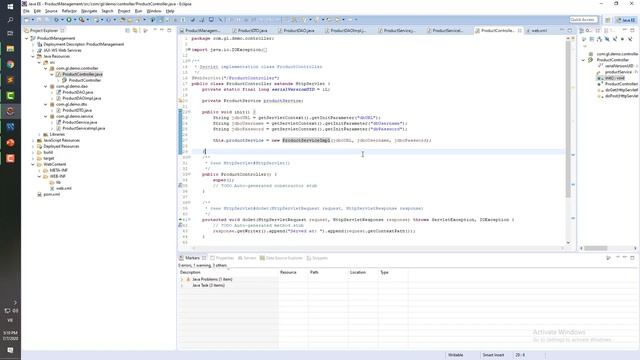640x360 pixels.
Task: Click the Debug bug icon in toolbar
Action: tap(58, 20)
